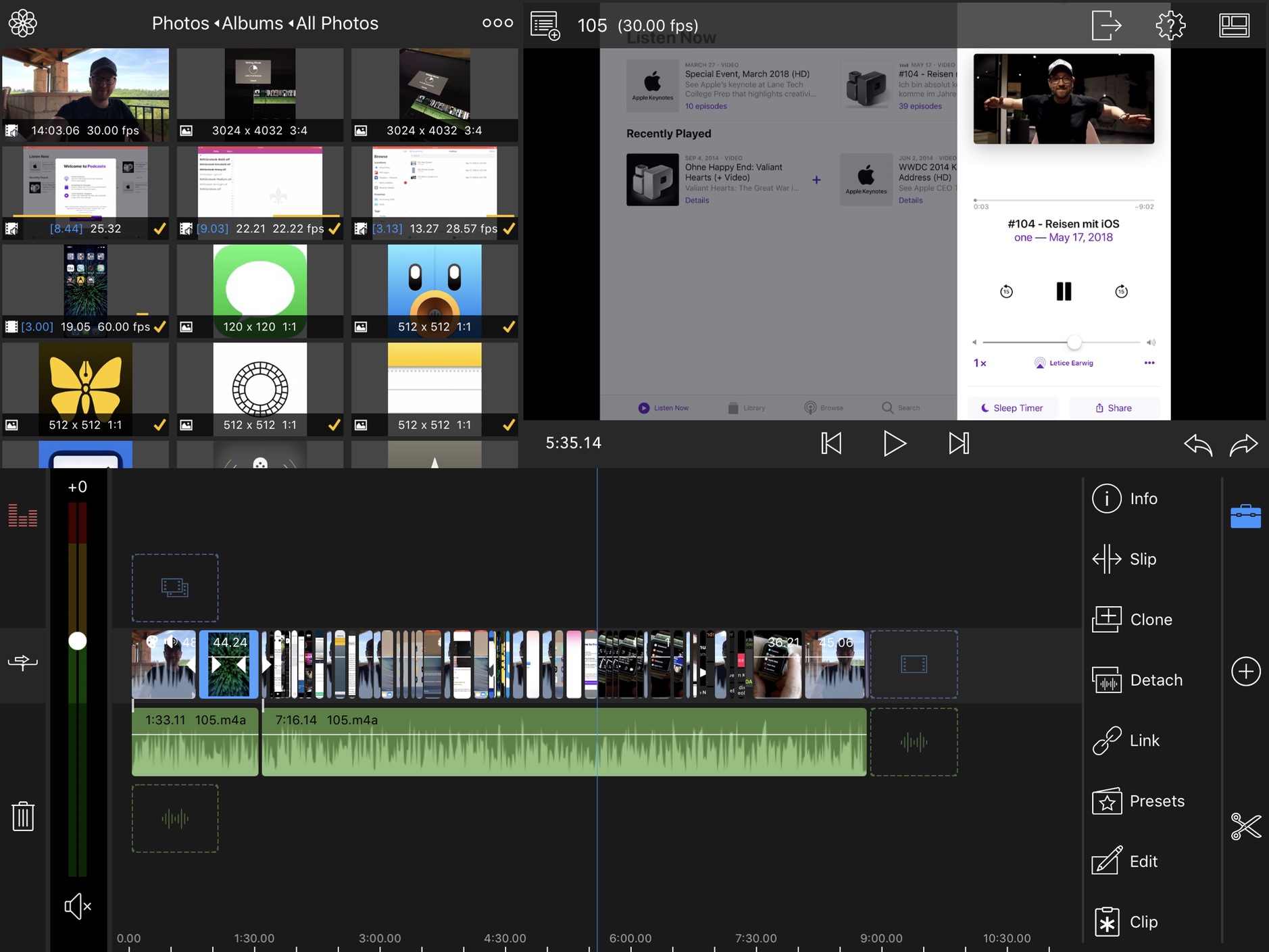This screenshot has width=1269, height=952.
Task: Detach audio from clip
Action: [1137, 680]
